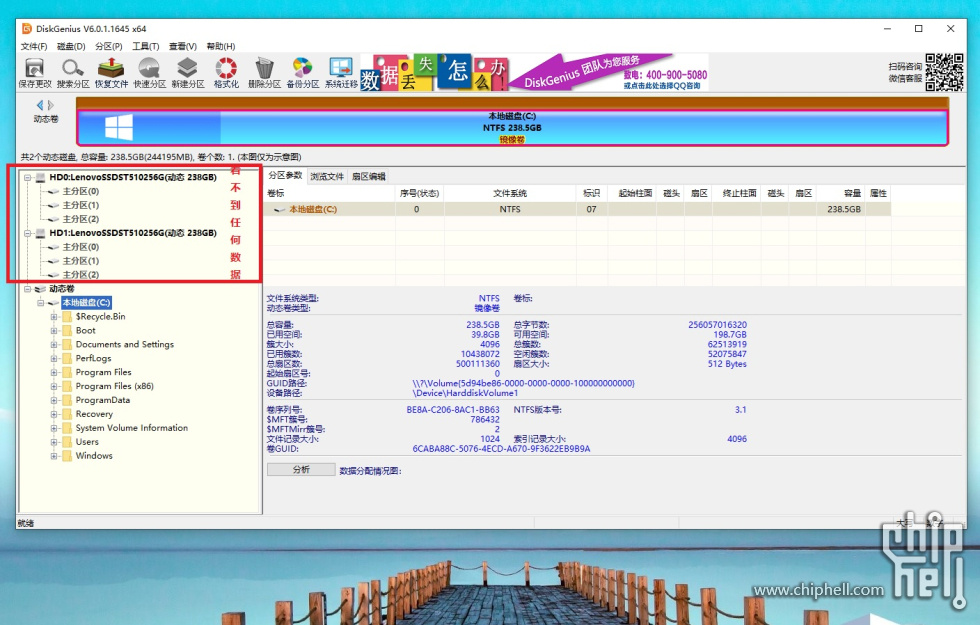
Task: Open the 工具(T) menu
Action: [x=146, y=46]
